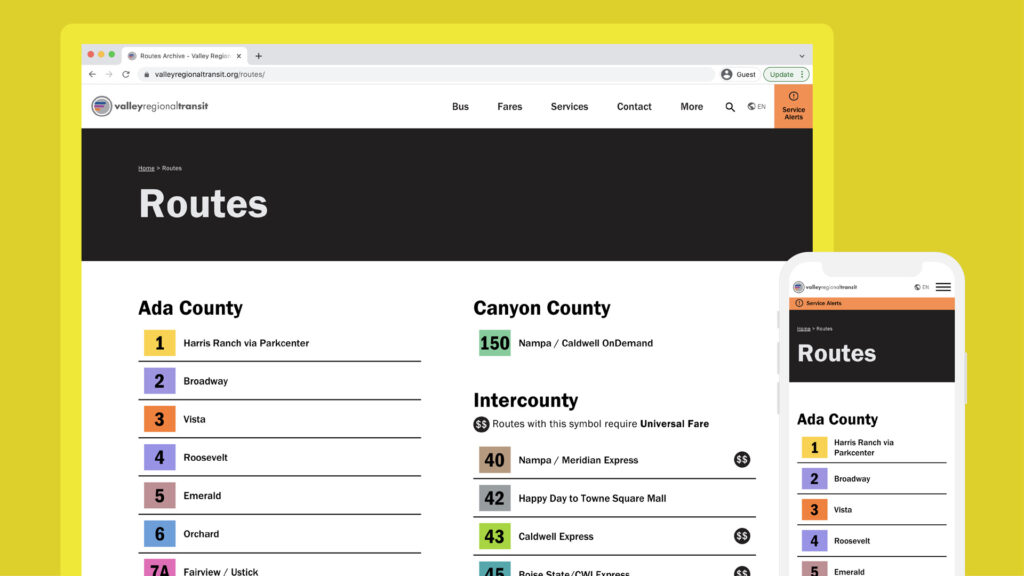Click the $$ icon on Caldwell Express
This screenshot has height=576, width=1024.
(742, 536)
